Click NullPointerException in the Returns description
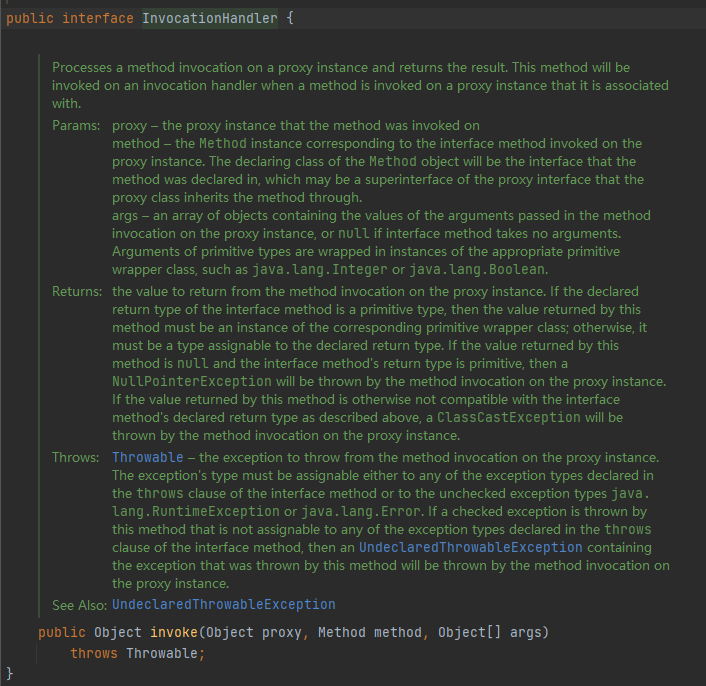The image size is (706, 686). (191, 381)
